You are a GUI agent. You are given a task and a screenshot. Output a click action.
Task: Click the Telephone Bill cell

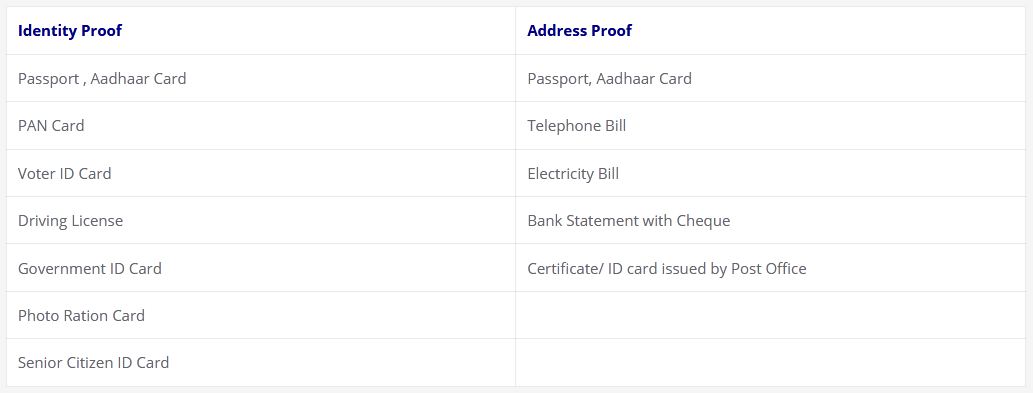click(x=771, y=126)
